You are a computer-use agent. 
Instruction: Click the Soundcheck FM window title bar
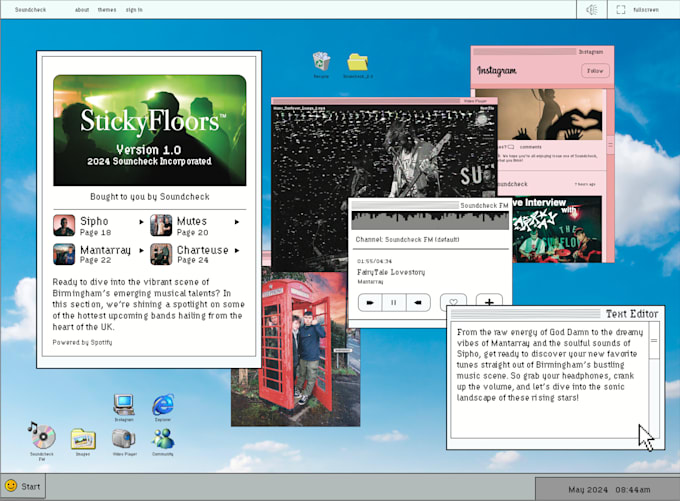[x=430, y=205]
